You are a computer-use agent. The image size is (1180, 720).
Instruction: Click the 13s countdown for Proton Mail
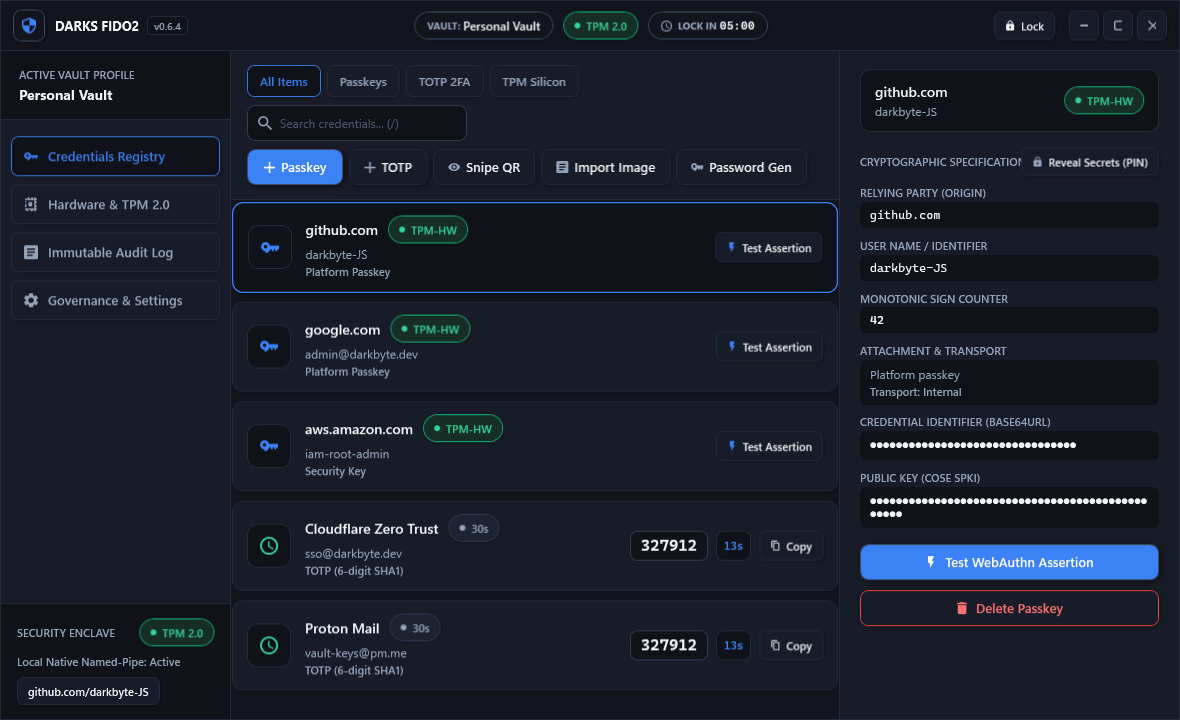click(x=733, y=646)
